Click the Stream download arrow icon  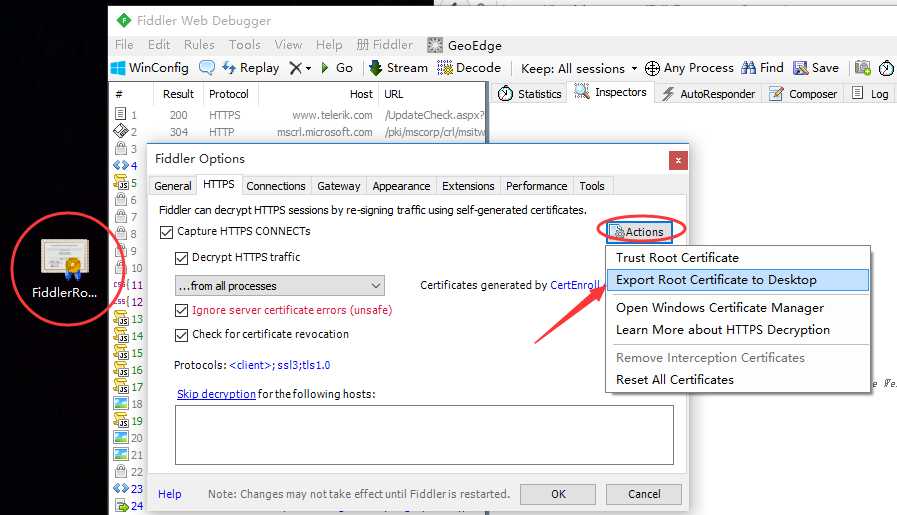(x=375, y=68)
